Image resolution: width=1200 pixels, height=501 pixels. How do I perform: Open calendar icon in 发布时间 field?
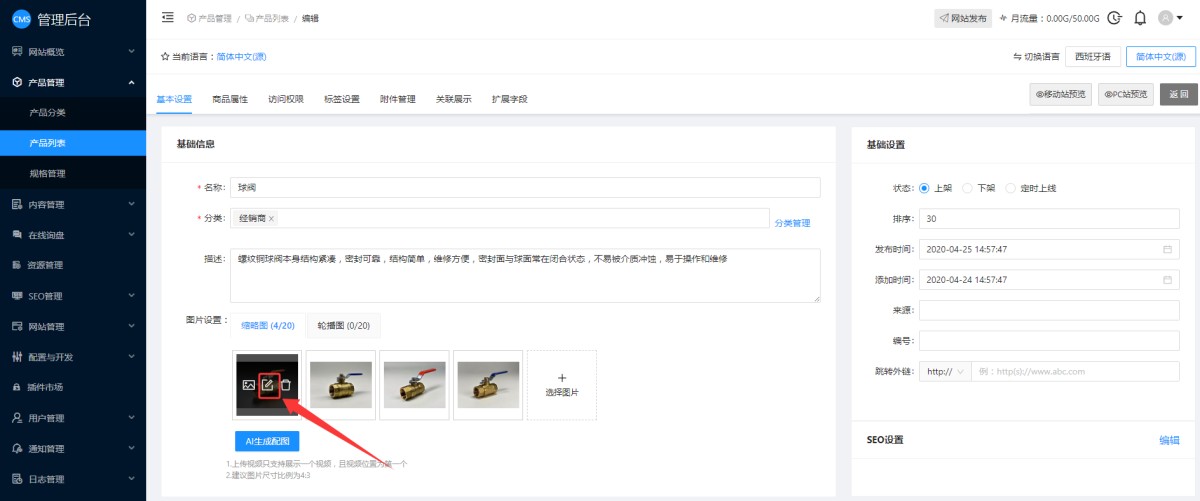(1167, 249)
